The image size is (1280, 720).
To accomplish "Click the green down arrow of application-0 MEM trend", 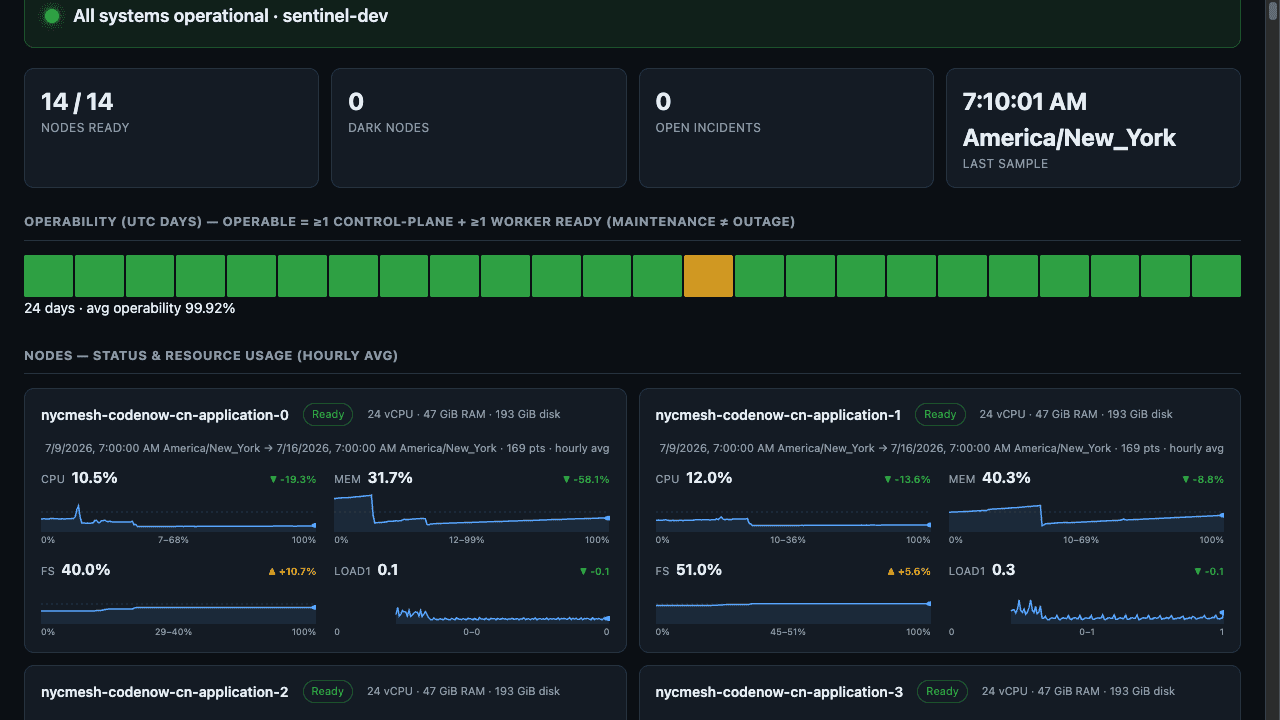I will [566, 480].
